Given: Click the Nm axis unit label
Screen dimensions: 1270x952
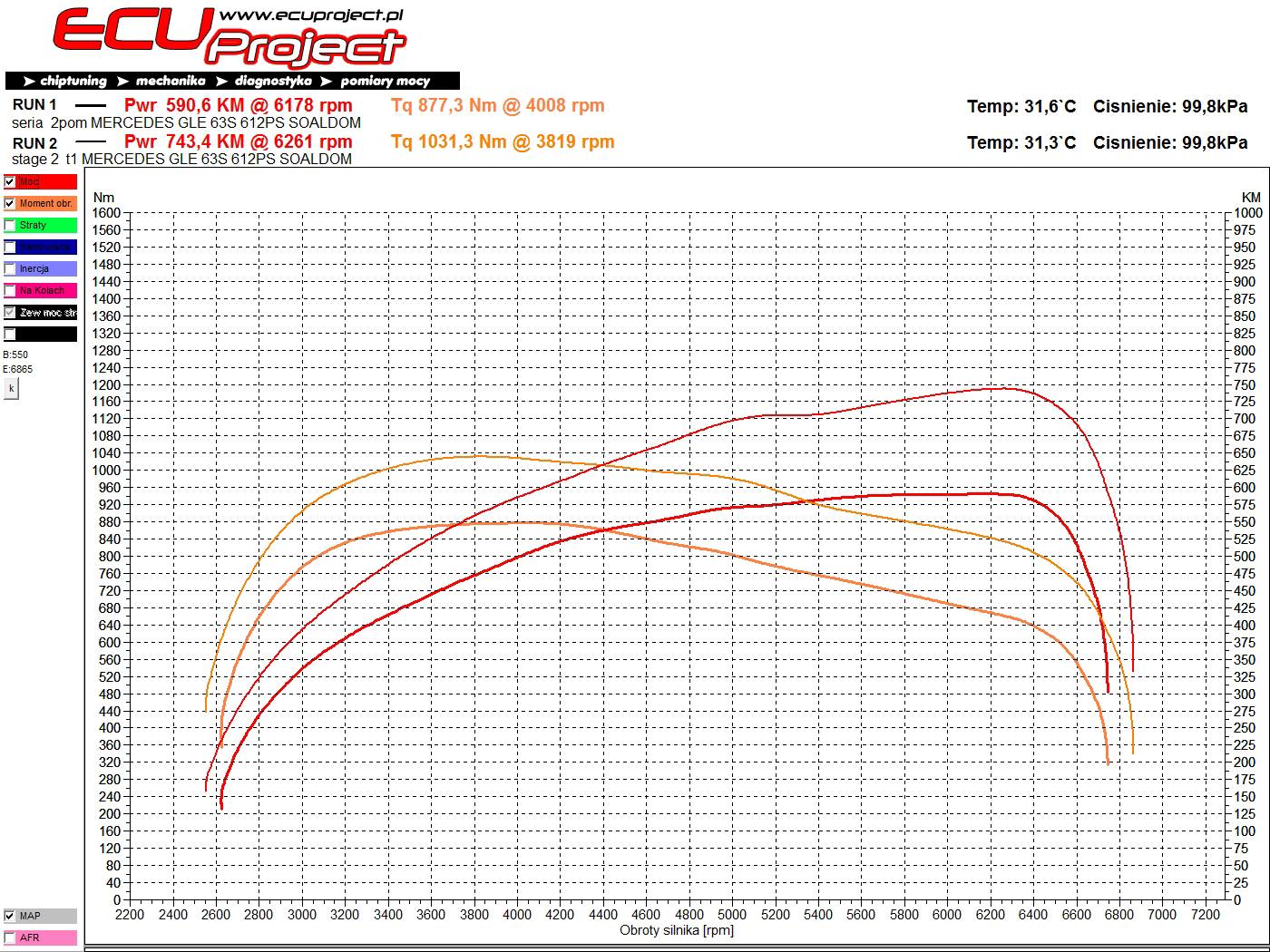Looking at the screenshot, I should [x=103, y=198].
